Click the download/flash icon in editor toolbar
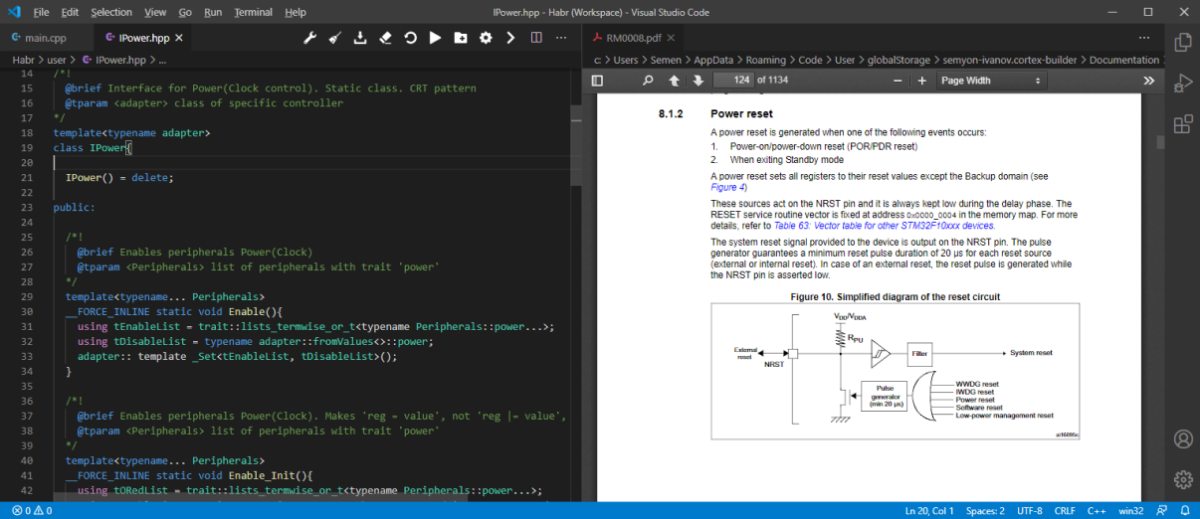Image resolution: width=1200 pixels, height=519 pixels. pos(360,38)
